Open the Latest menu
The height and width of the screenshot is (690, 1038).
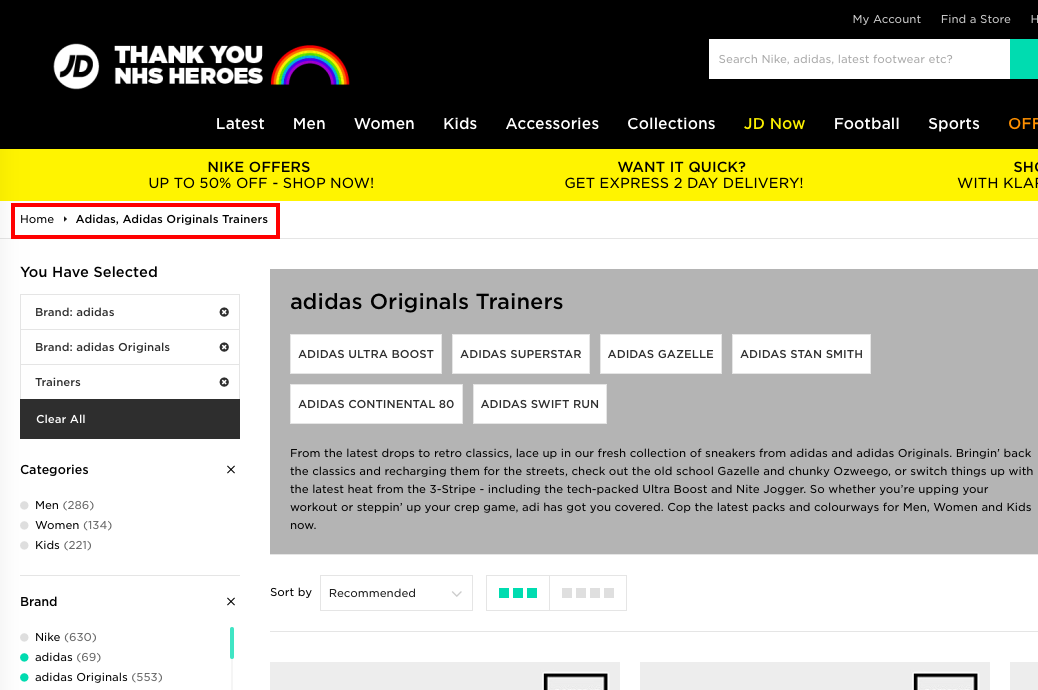[x=240, y=124]
